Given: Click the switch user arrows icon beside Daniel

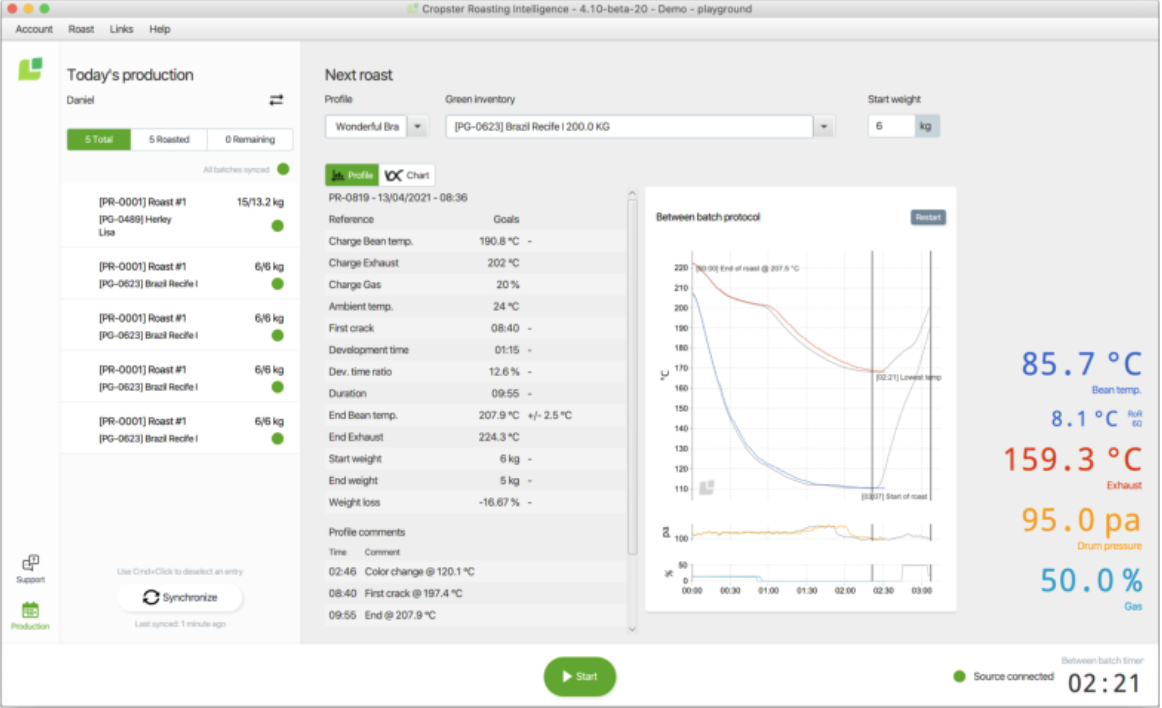Looking at the screenshot, I should click(x=276, y=100).
